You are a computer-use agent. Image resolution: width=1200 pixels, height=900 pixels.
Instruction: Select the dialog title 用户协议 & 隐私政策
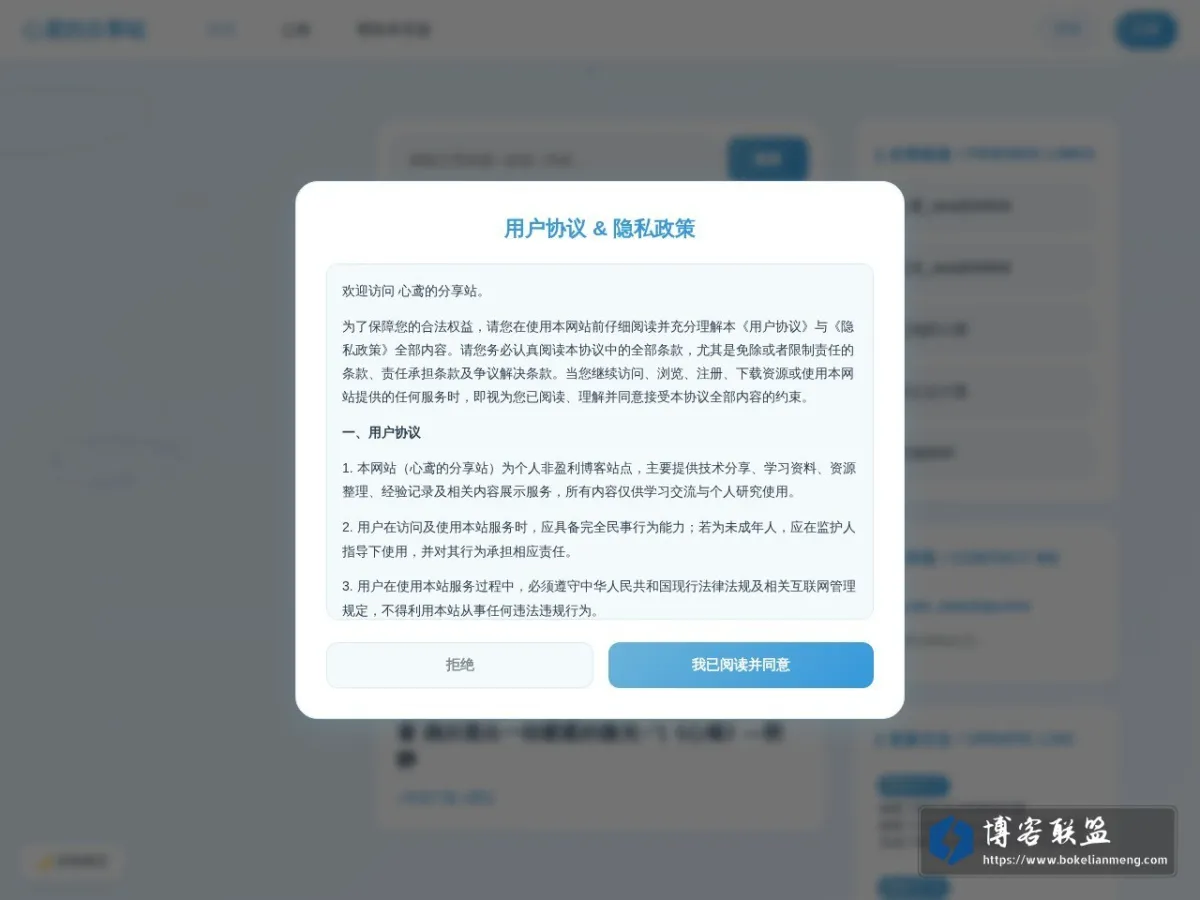(600, 229)
